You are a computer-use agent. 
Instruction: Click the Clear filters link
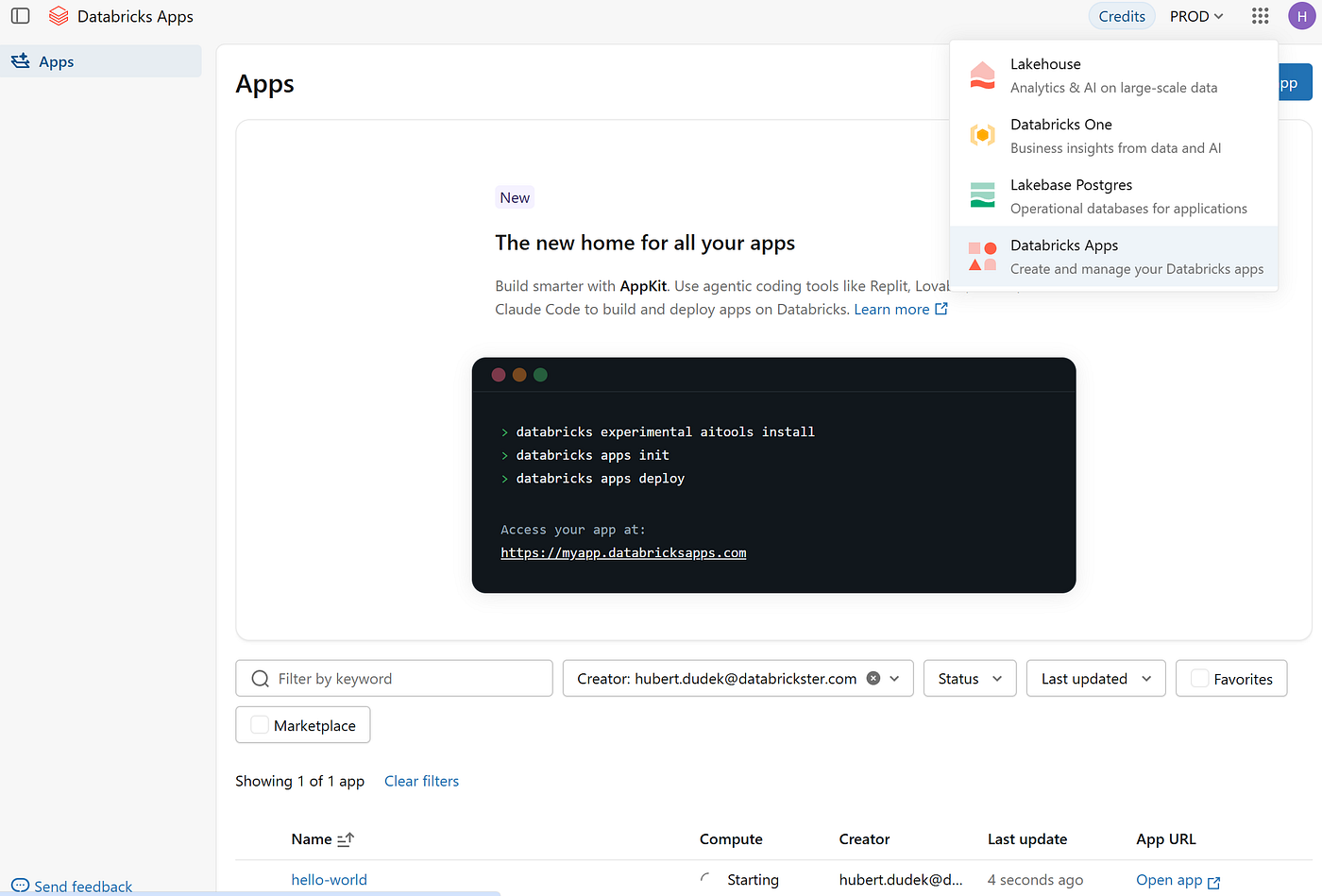coord(421,781)
